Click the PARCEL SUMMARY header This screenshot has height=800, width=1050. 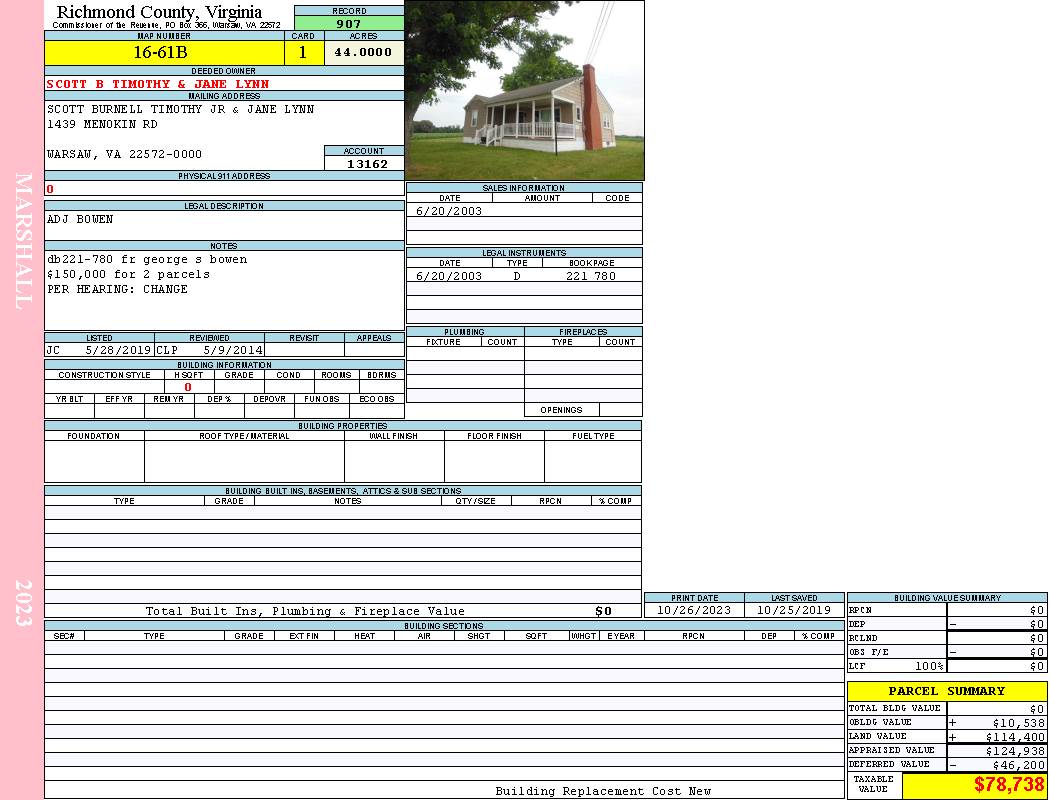tap(947, 691)
